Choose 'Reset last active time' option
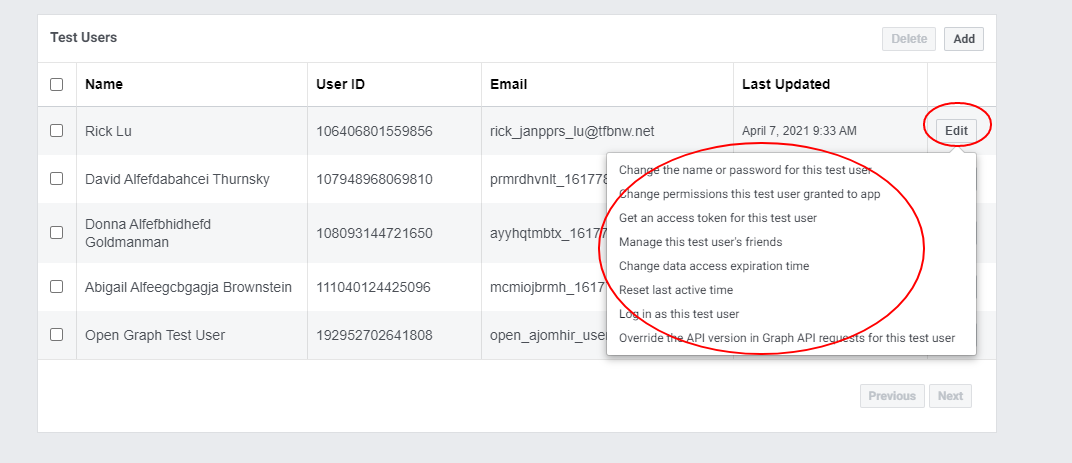1072x463 pixels. point(675,290)
